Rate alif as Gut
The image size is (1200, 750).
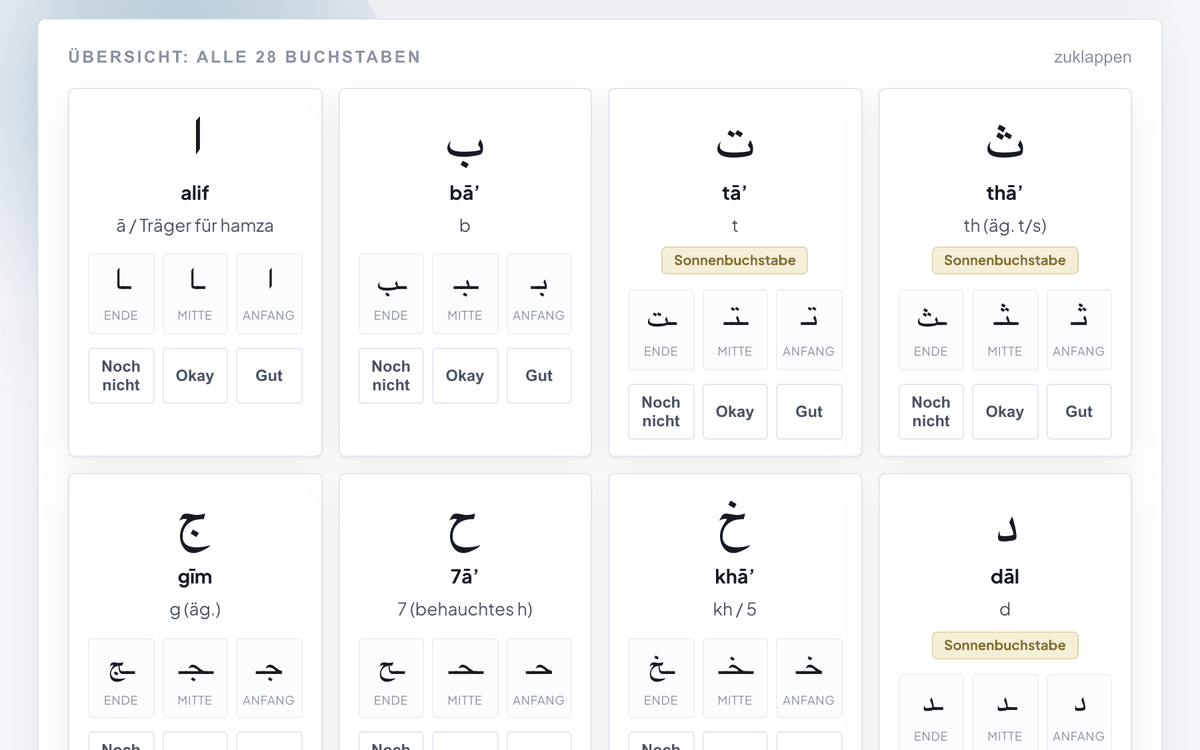pyautogui.click(x=269, y=376)
